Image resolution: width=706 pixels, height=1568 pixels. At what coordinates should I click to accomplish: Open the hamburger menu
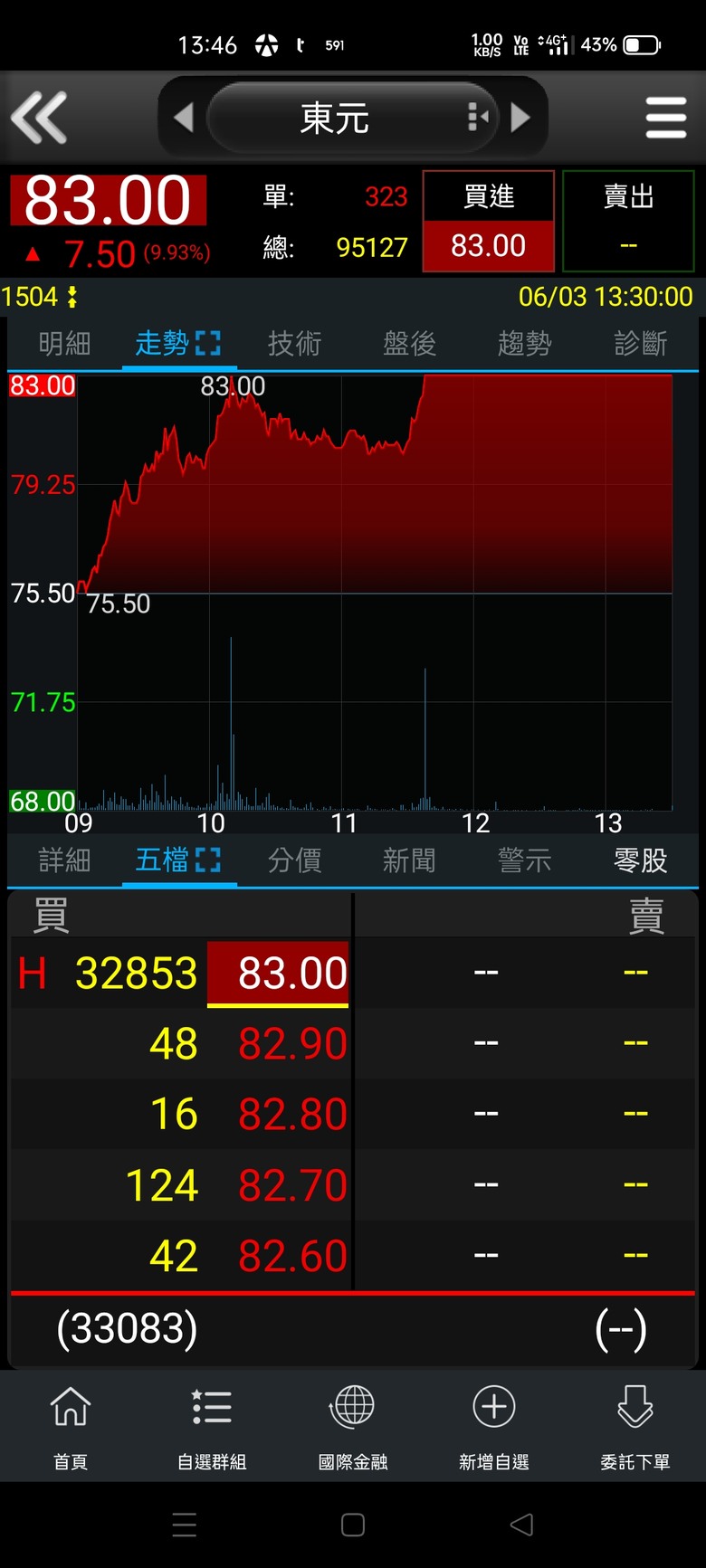(666, 118)
